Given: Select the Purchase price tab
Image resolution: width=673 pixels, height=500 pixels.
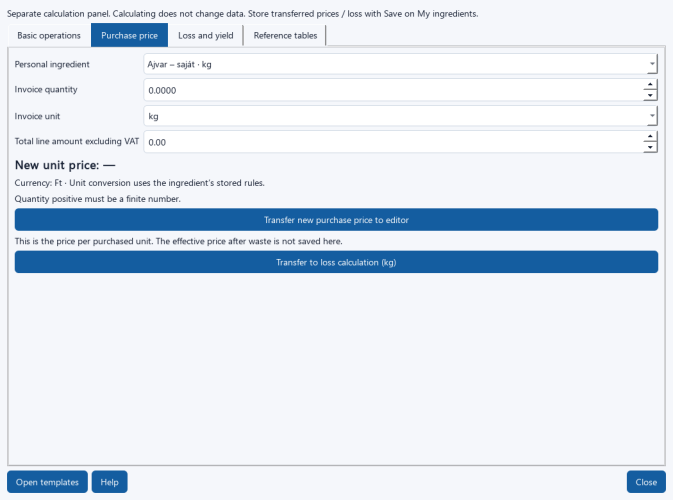Looking at the screenshot, I should tap(129, 35).
